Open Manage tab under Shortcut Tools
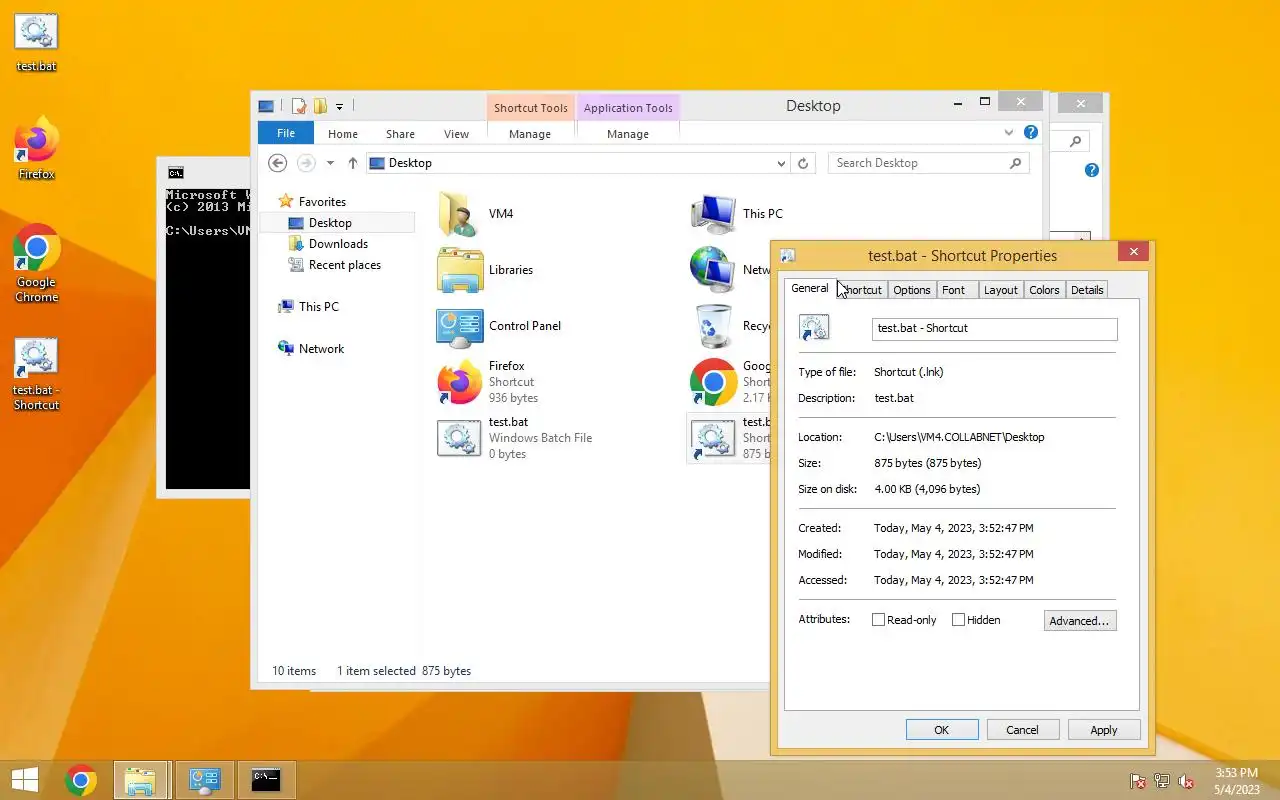 [x=530, y=133]
